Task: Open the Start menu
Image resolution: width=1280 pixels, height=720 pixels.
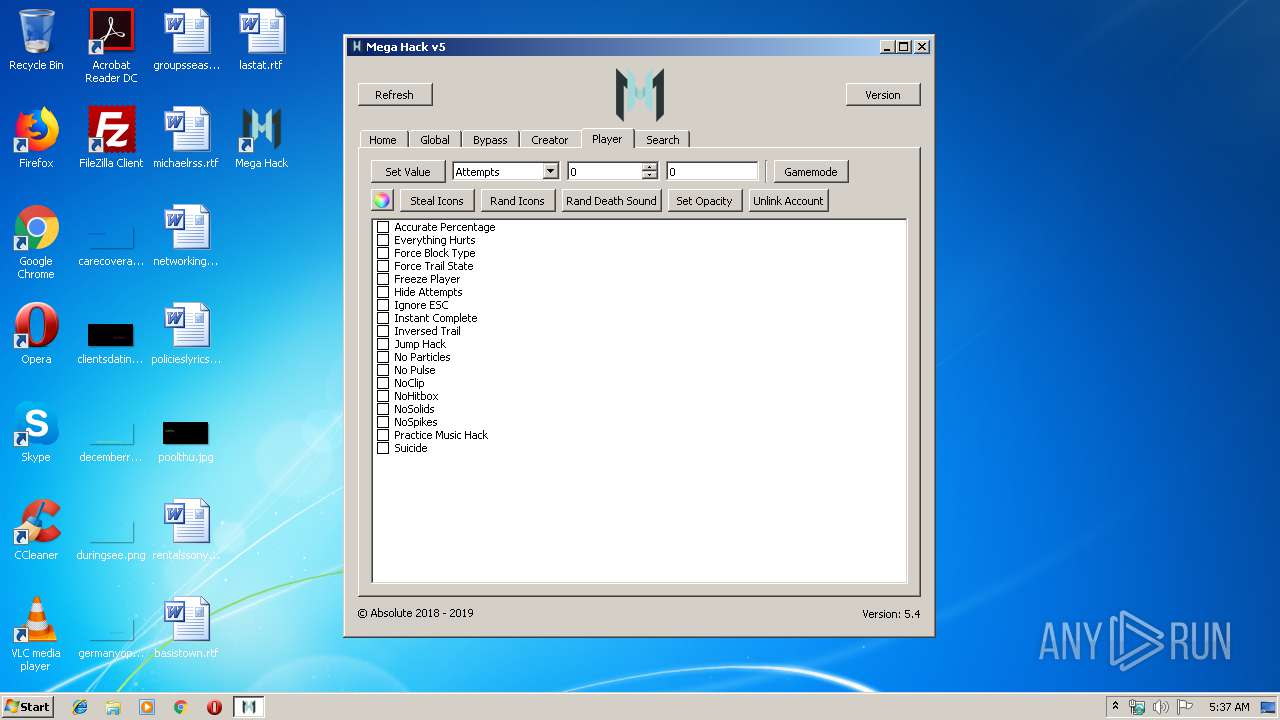Action: coord(28,707)
